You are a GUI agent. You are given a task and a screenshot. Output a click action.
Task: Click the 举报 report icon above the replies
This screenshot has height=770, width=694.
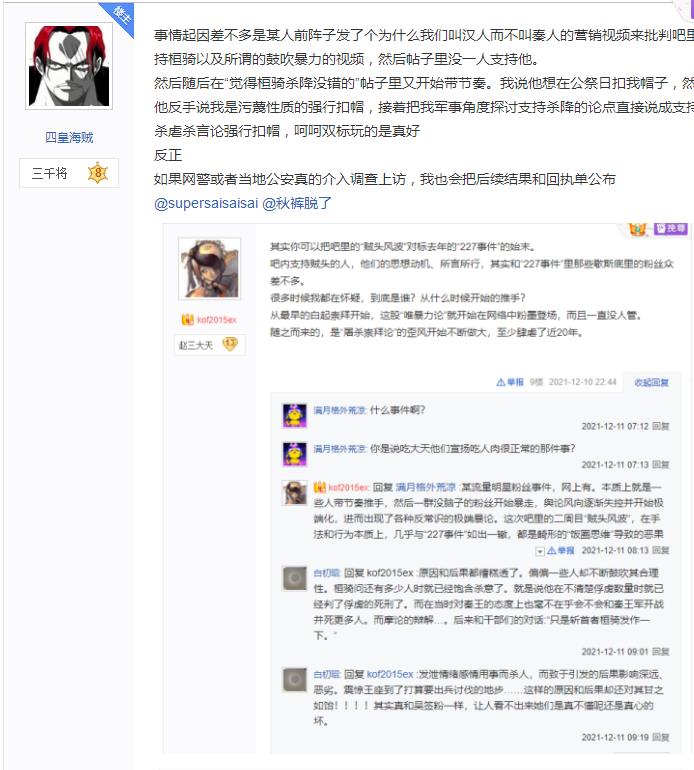(510, 382)
